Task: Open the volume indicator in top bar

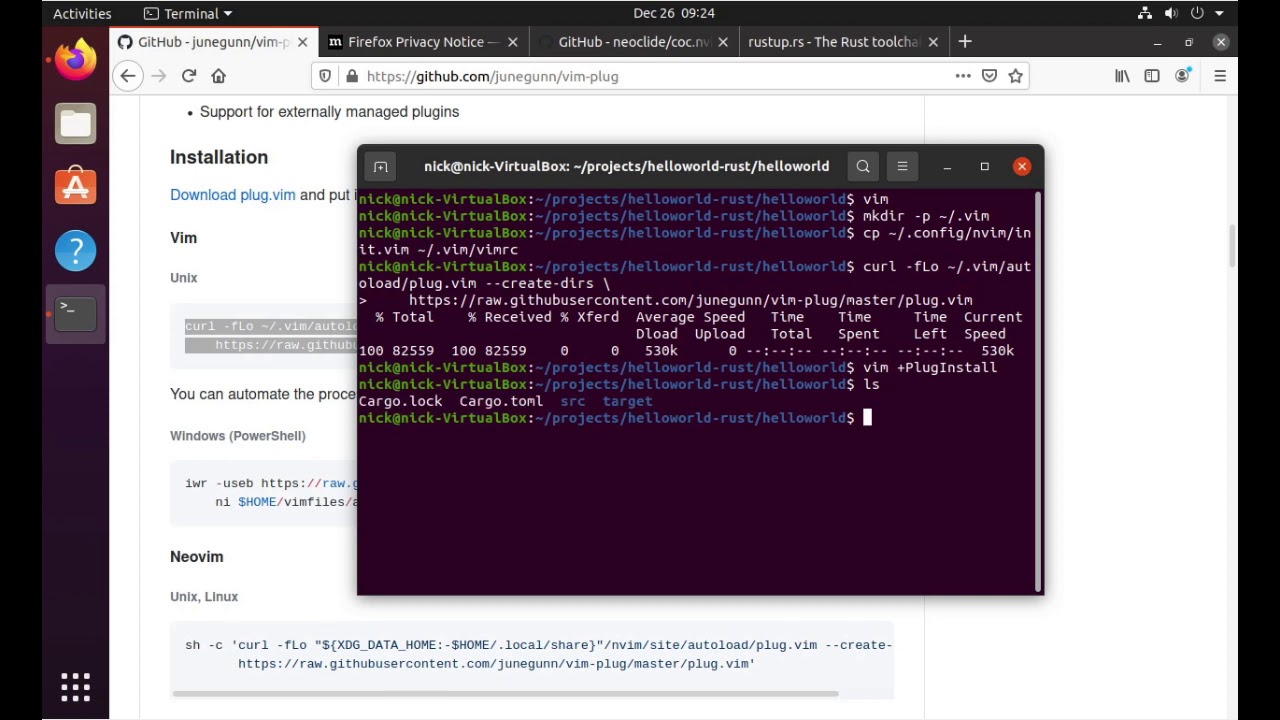Action: coord(1171,13)
